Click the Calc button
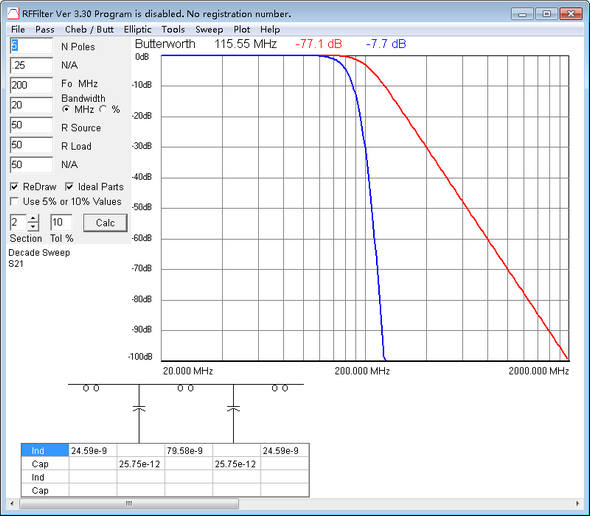This screenshot has width=590, height=516. point(105,223)
